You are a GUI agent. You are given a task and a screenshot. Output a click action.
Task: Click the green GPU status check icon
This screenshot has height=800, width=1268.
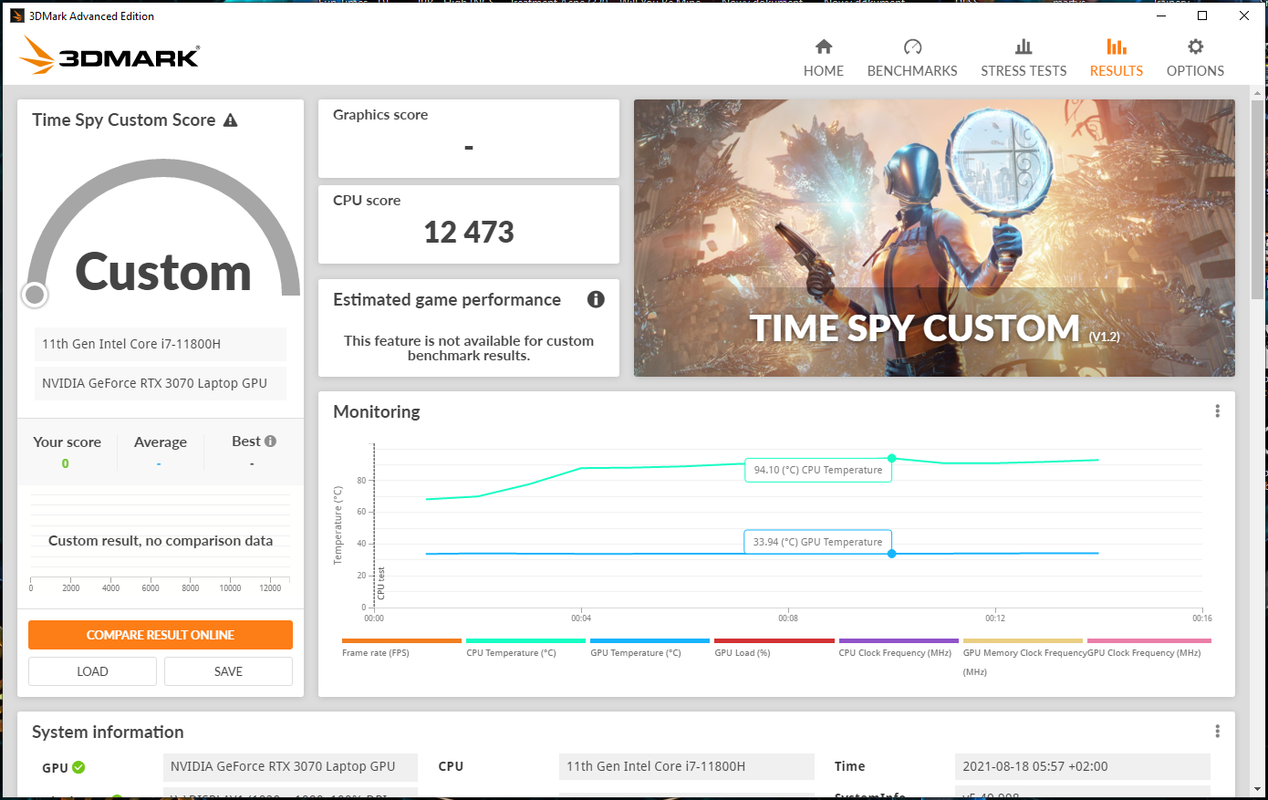point(78,767)
